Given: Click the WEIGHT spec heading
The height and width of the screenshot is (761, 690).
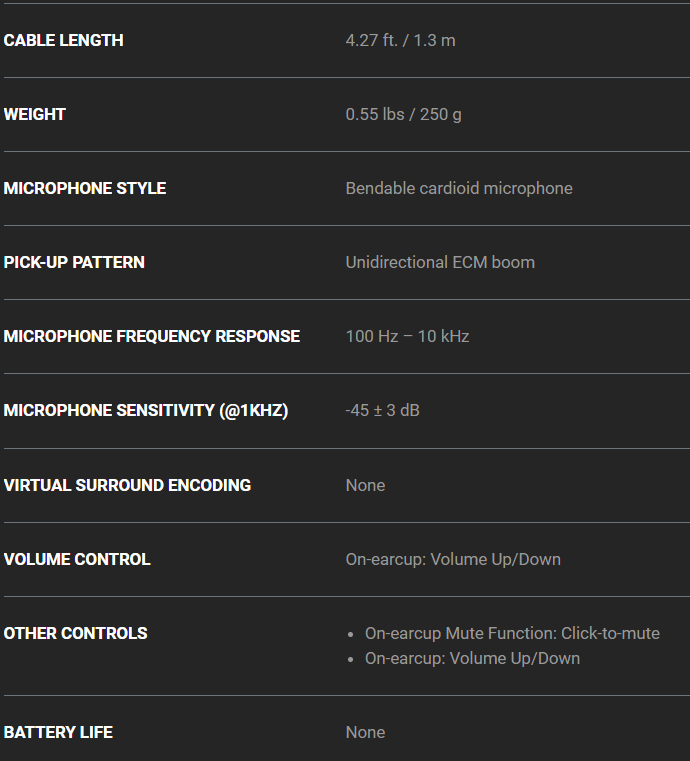Looking at the screenshot, I should point(35,115).
